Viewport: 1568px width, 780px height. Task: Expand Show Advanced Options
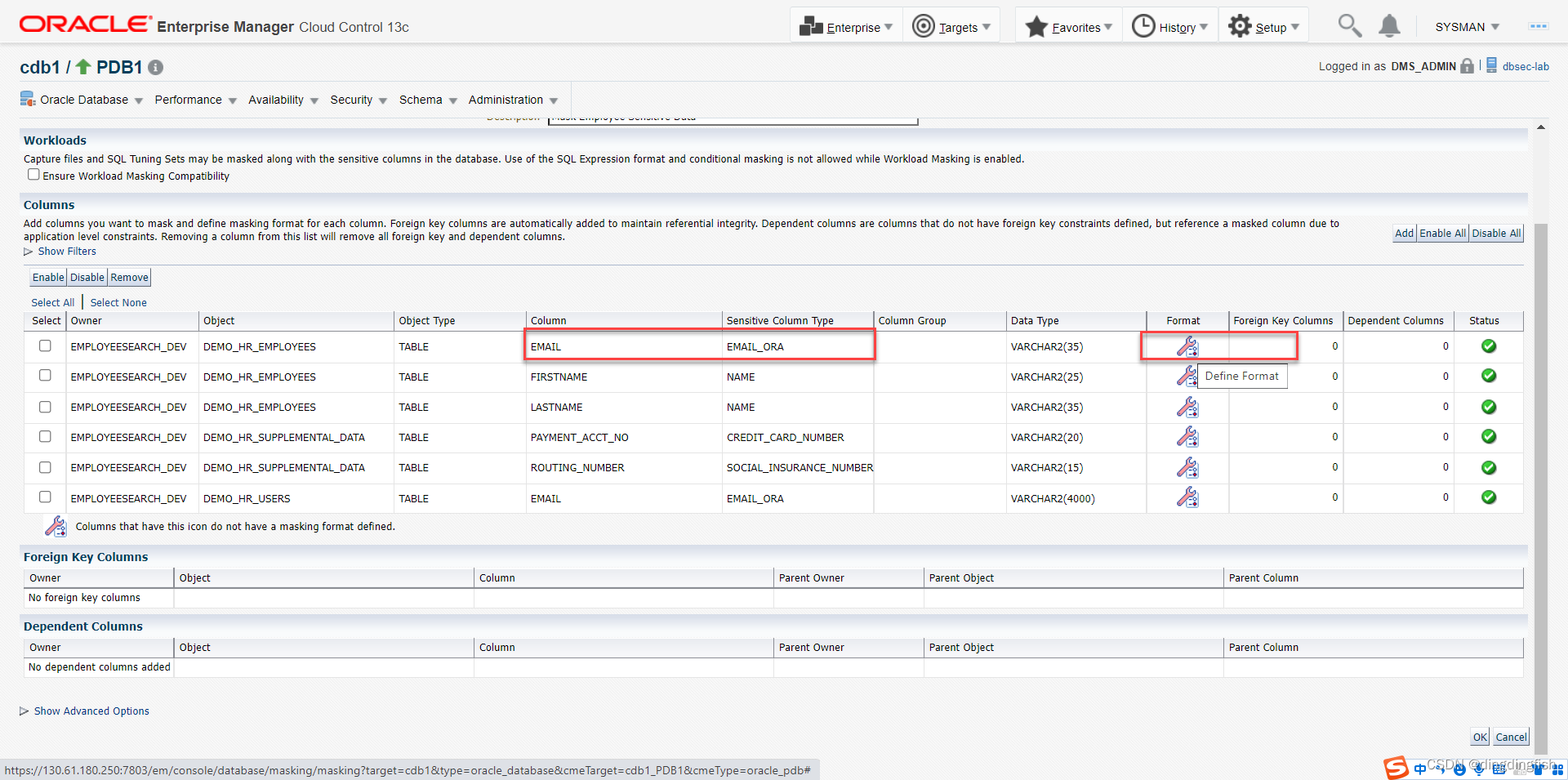[84, 711]
